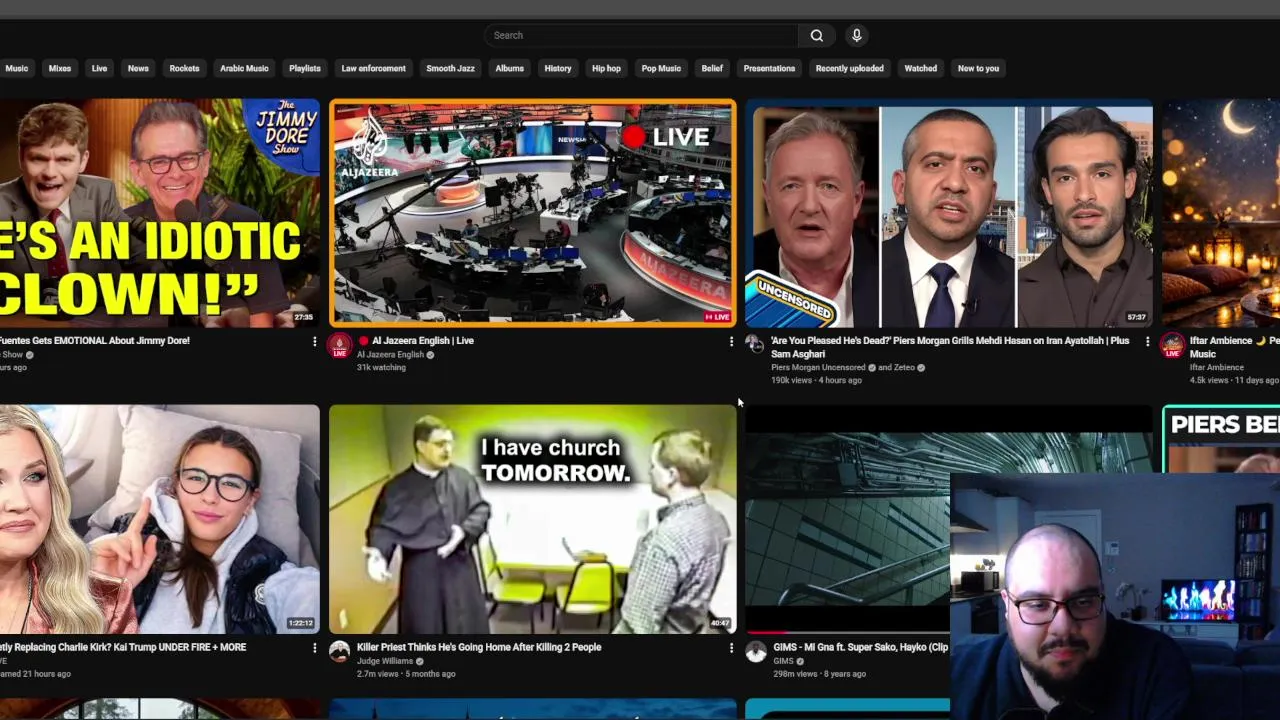Open three-dot menu for Al Jazeera English Live
The image size is (1280, 720).
click(731, 341)
